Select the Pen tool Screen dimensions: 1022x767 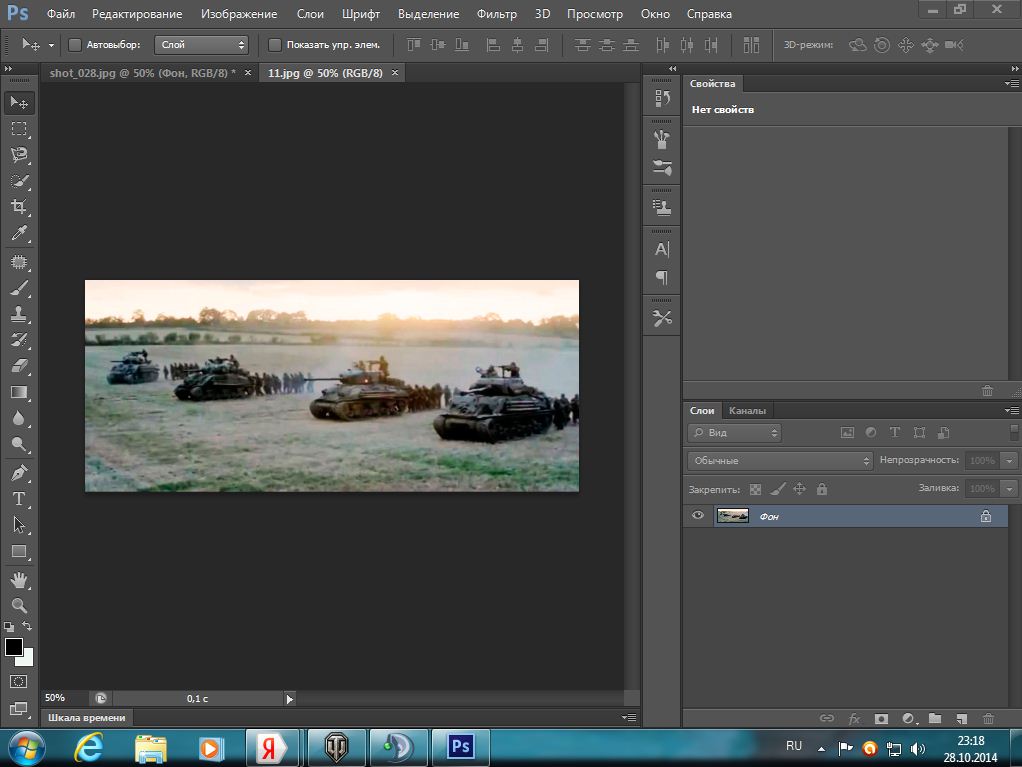pyautogui.click(x=19, y=472)
